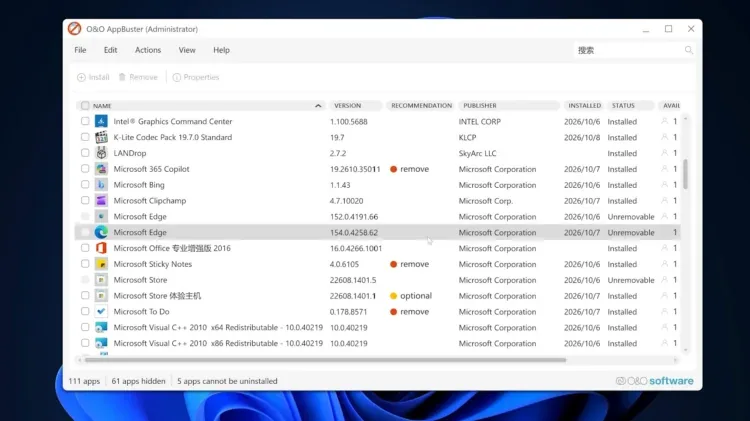Click the Visual C++ 2010 x64 icon
750x421 pixels.
tap(101, 327)
